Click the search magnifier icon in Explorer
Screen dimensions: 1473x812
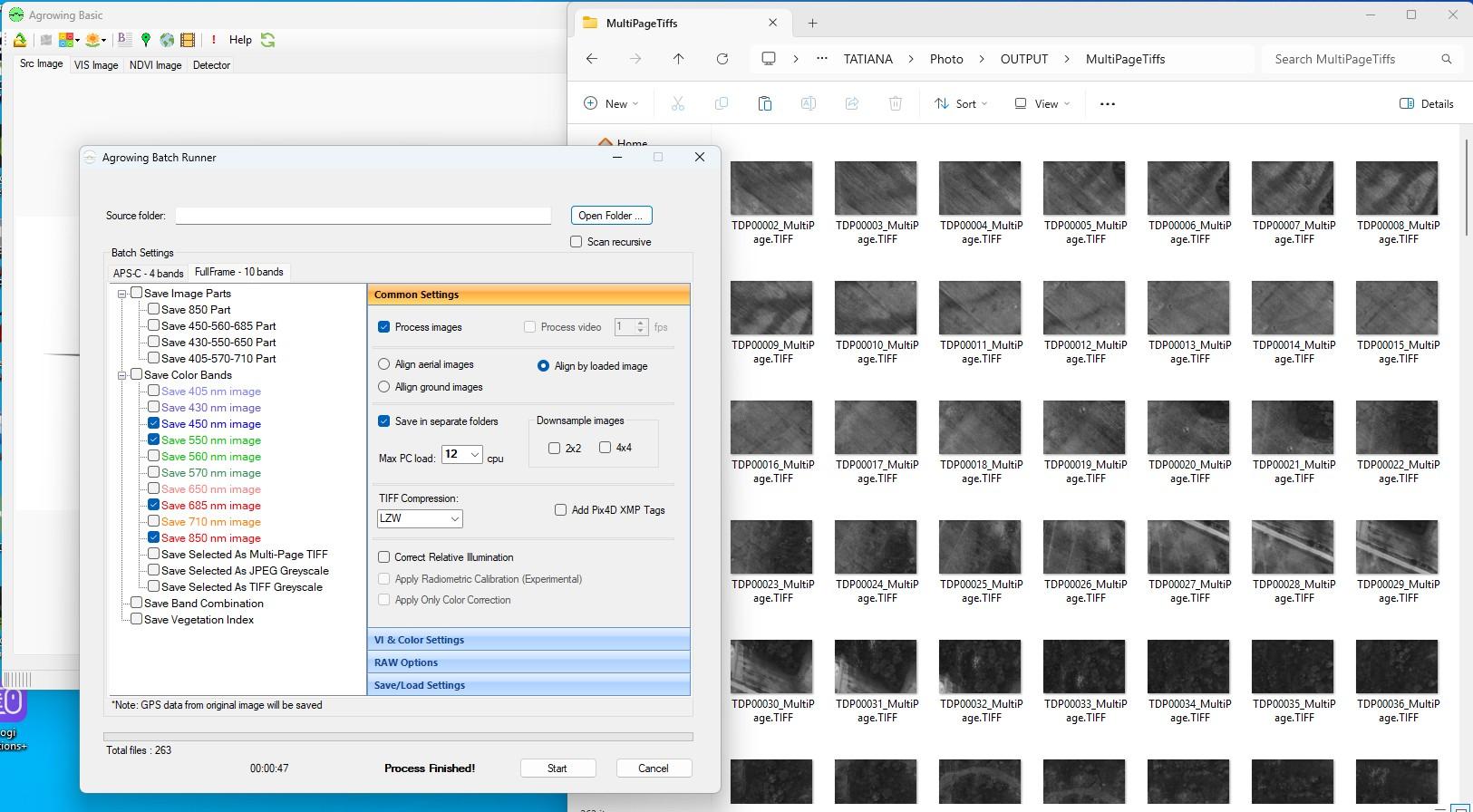1447,59
